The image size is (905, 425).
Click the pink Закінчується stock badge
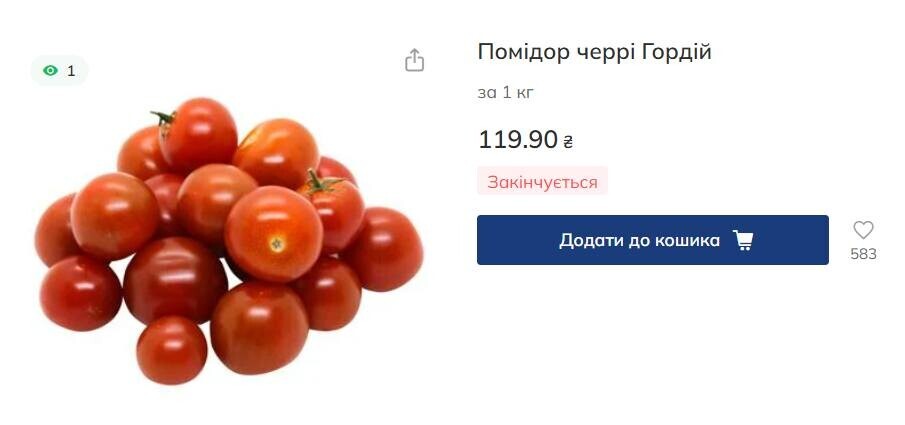point(543,182)
